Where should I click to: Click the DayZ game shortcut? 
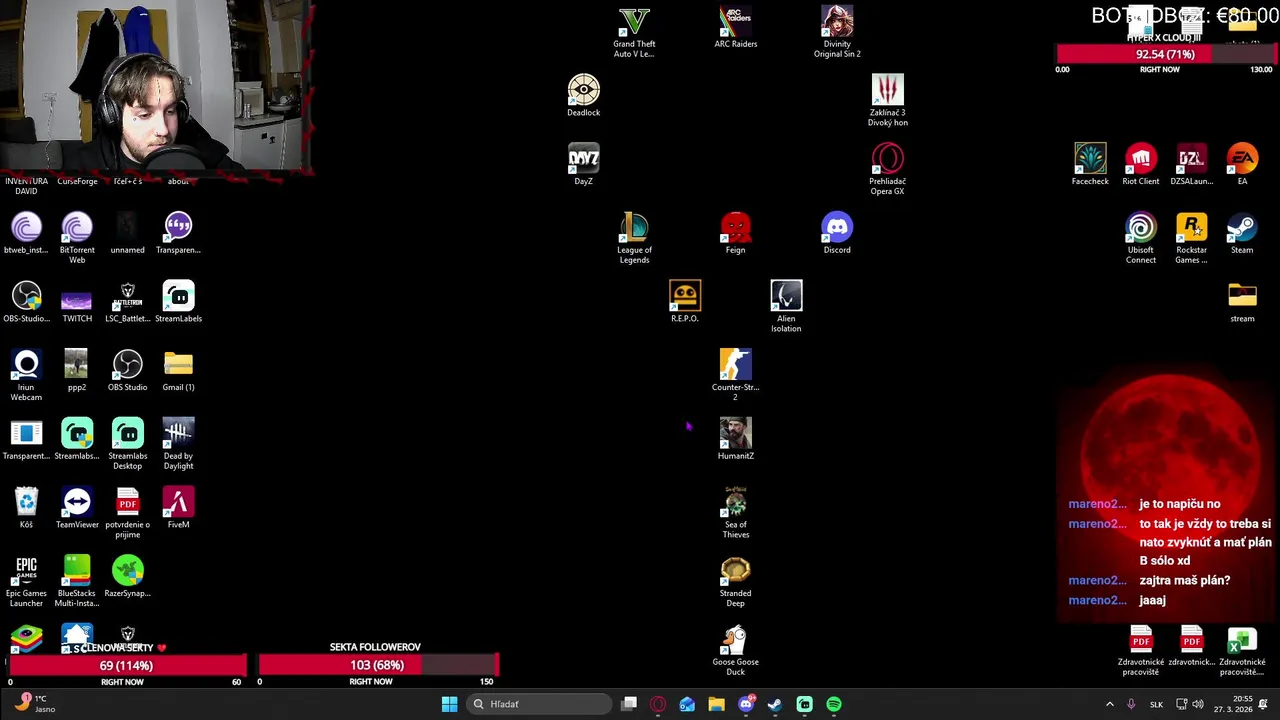click(x=584, y=165)
